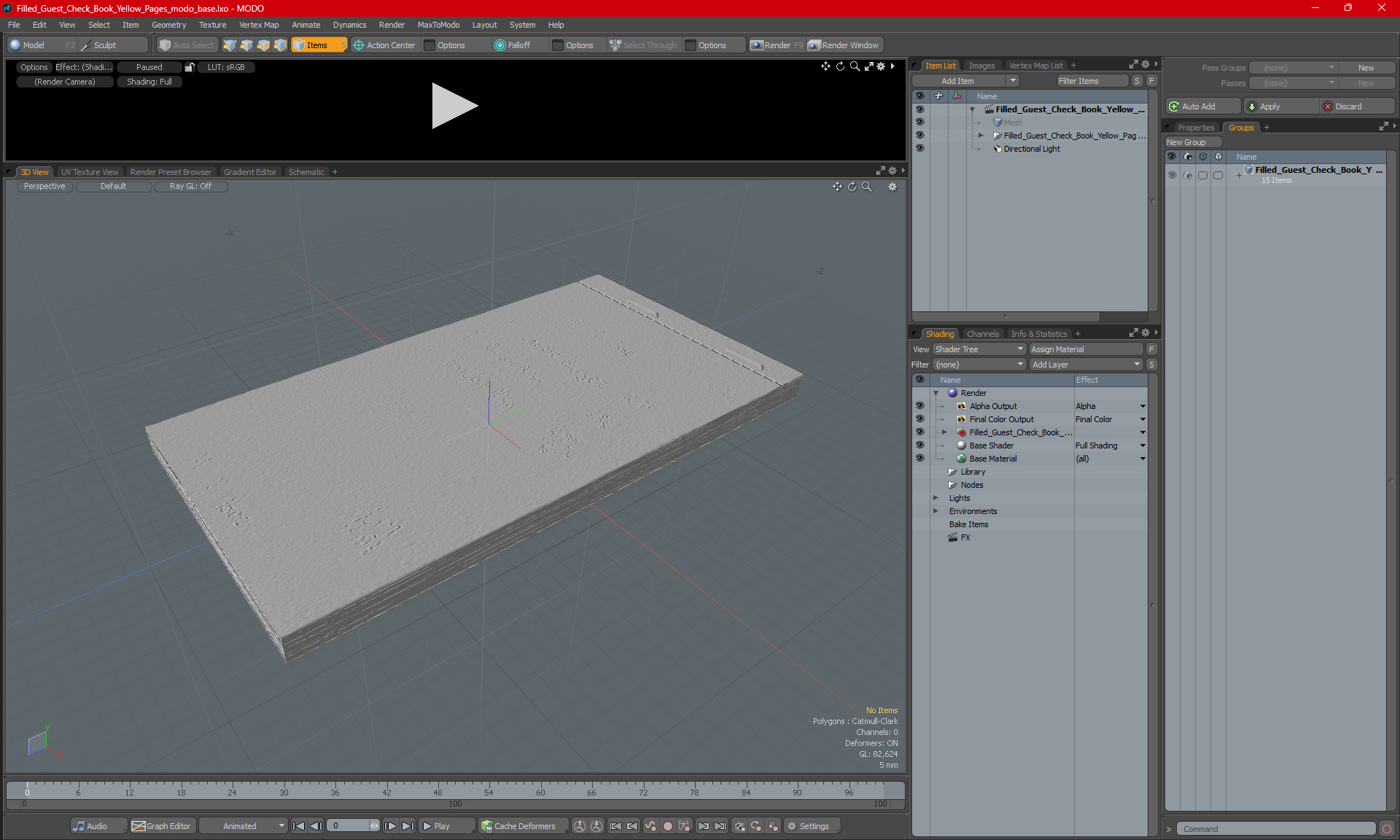Switch to the UV Texture View tab
1400x840 pixels.
[x=90, y=172]
